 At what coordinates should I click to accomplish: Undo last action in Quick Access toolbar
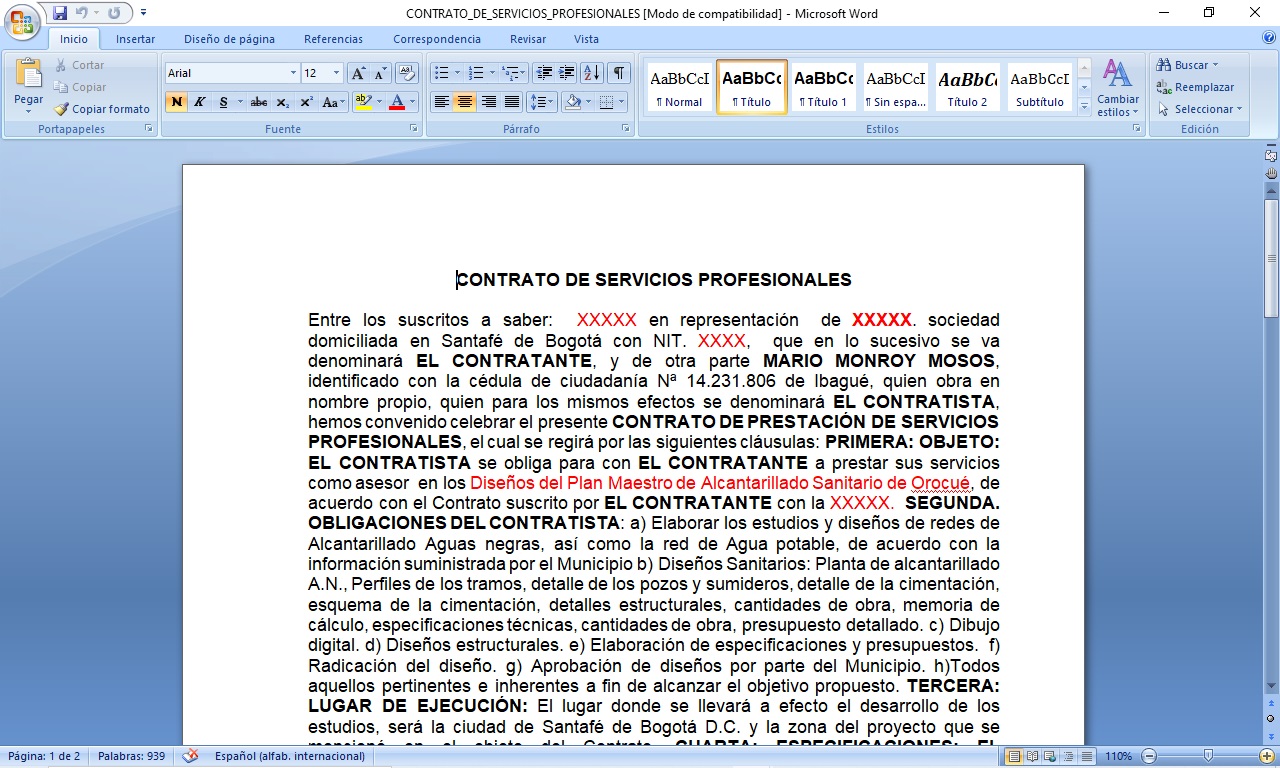point(82,13)
